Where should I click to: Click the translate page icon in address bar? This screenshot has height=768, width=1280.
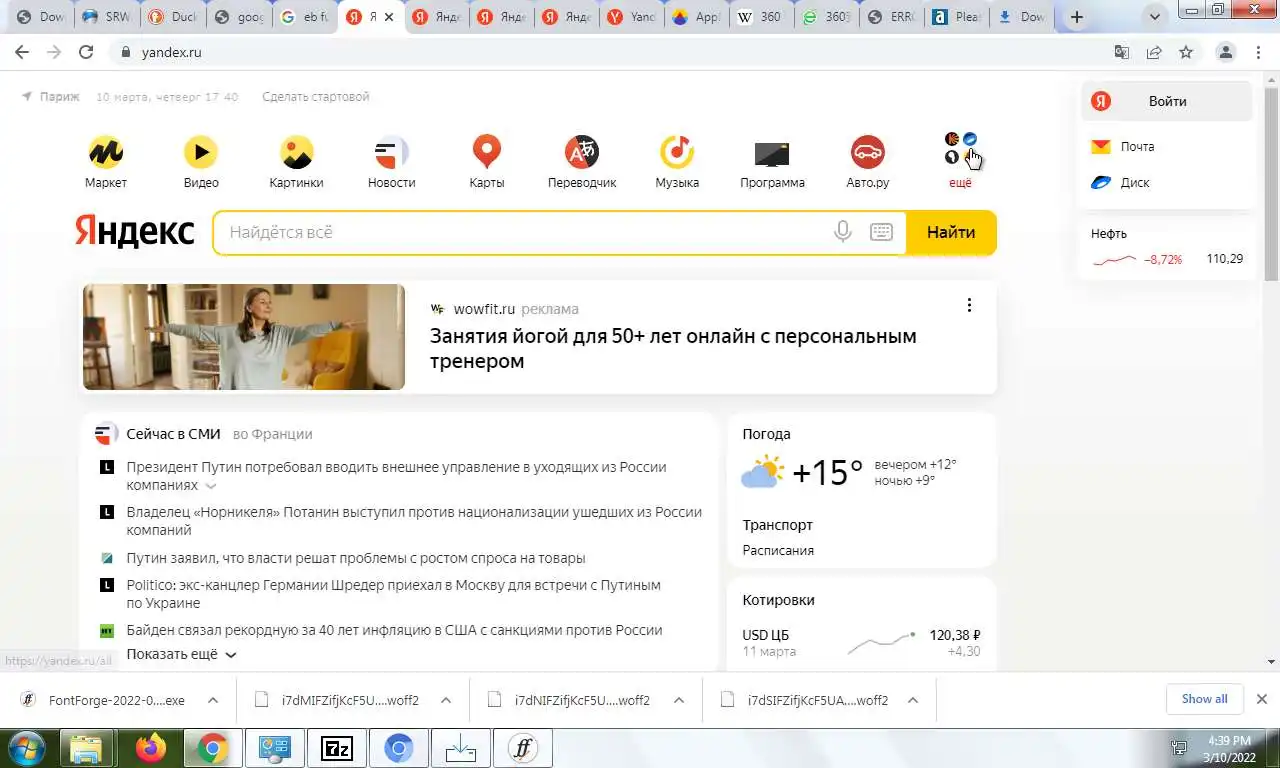[x=1122, y=52]
